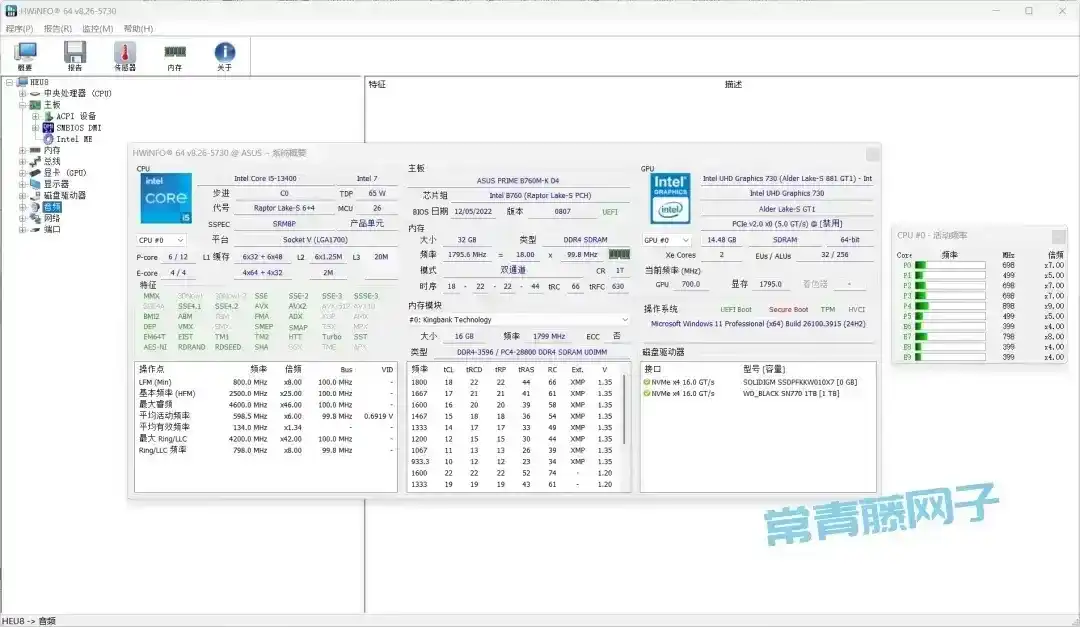
Task: Click the HWiNFO app icon in title bar
Action: coord(11,11)
